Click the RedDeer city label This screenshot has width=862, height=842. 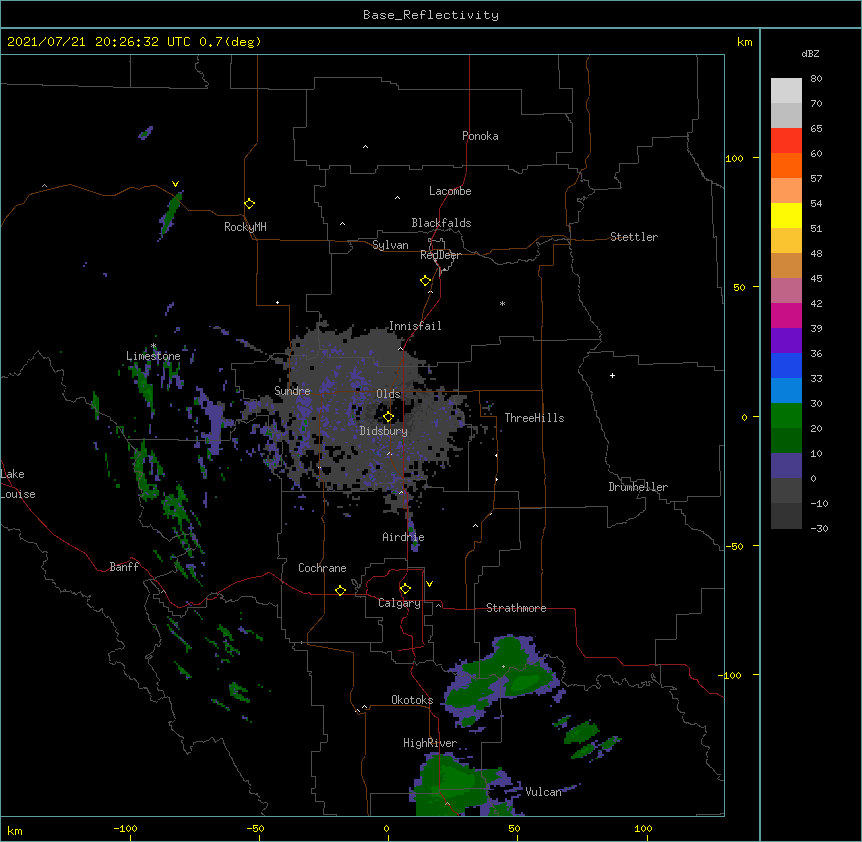click(x=440, y=255)
